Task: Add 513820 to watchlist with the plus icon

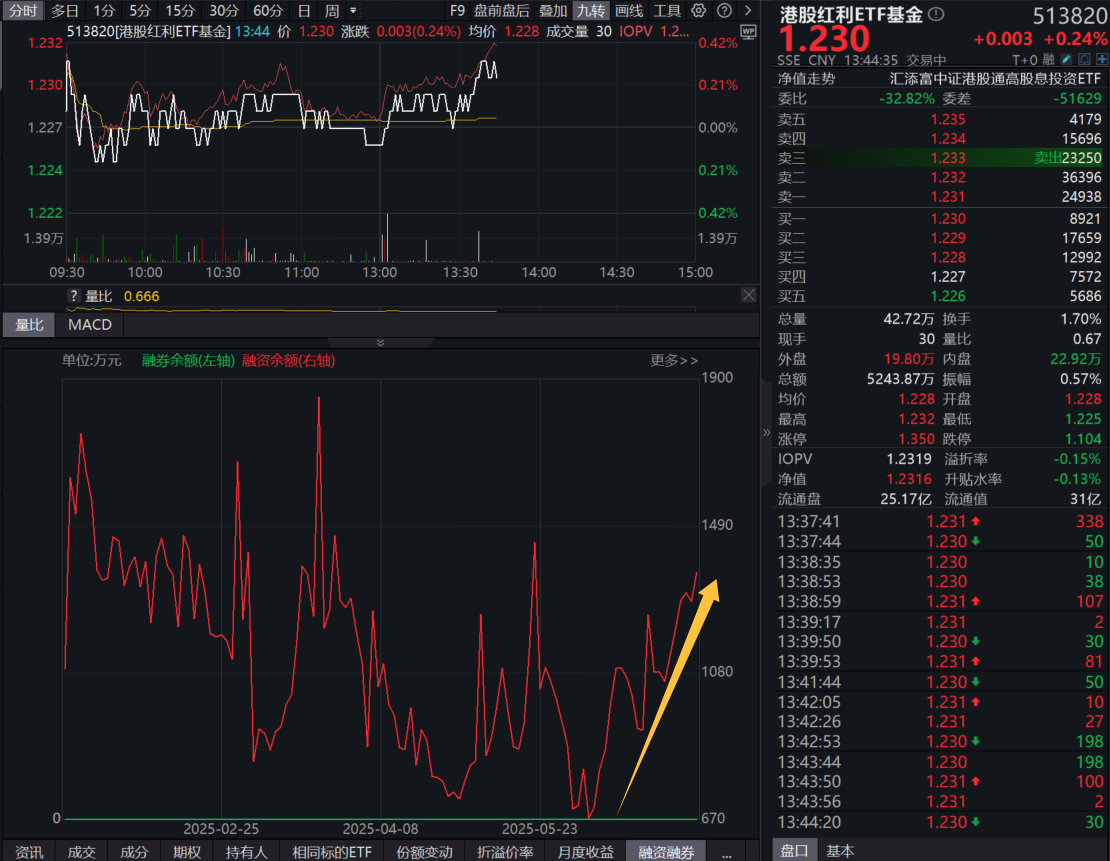Action: click(x=1102, y=59)
